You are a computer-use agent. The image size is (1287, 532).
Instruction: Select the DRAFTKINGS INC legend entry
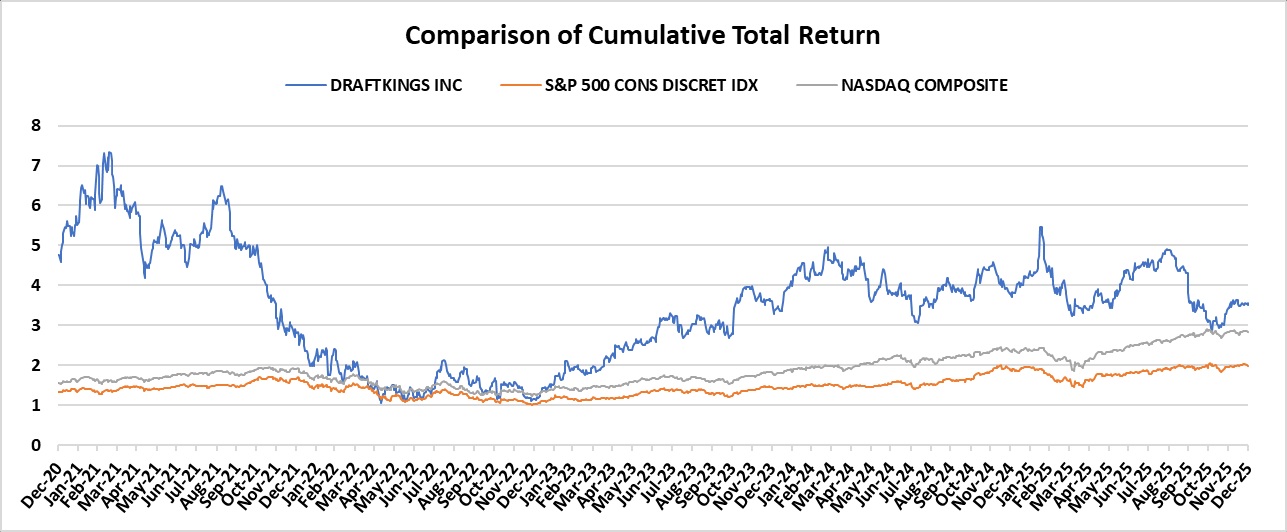click(396, 85)
